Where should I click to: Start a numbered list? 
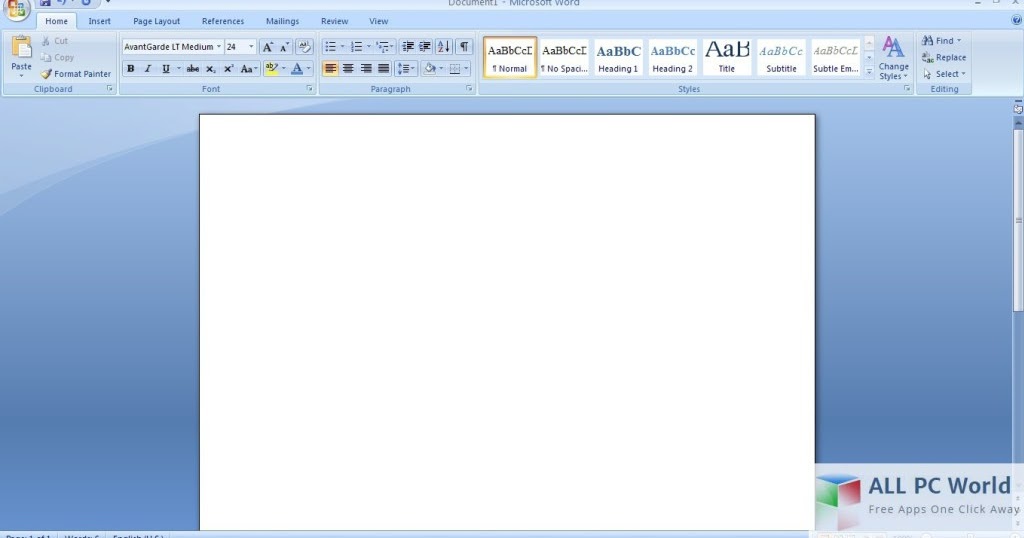tap(357, 47)
